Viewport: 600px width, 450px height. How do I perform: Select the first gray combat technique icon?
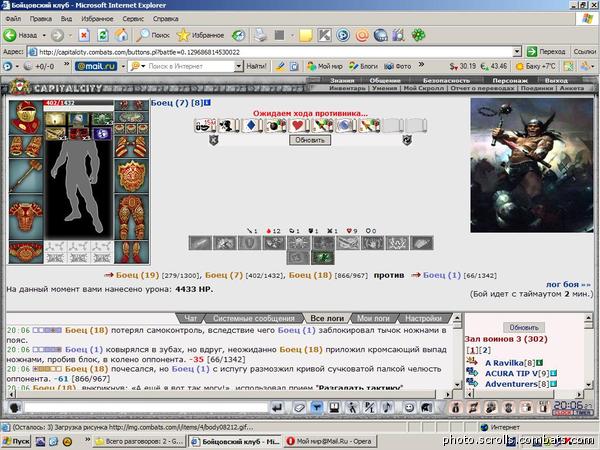(200, 243)
